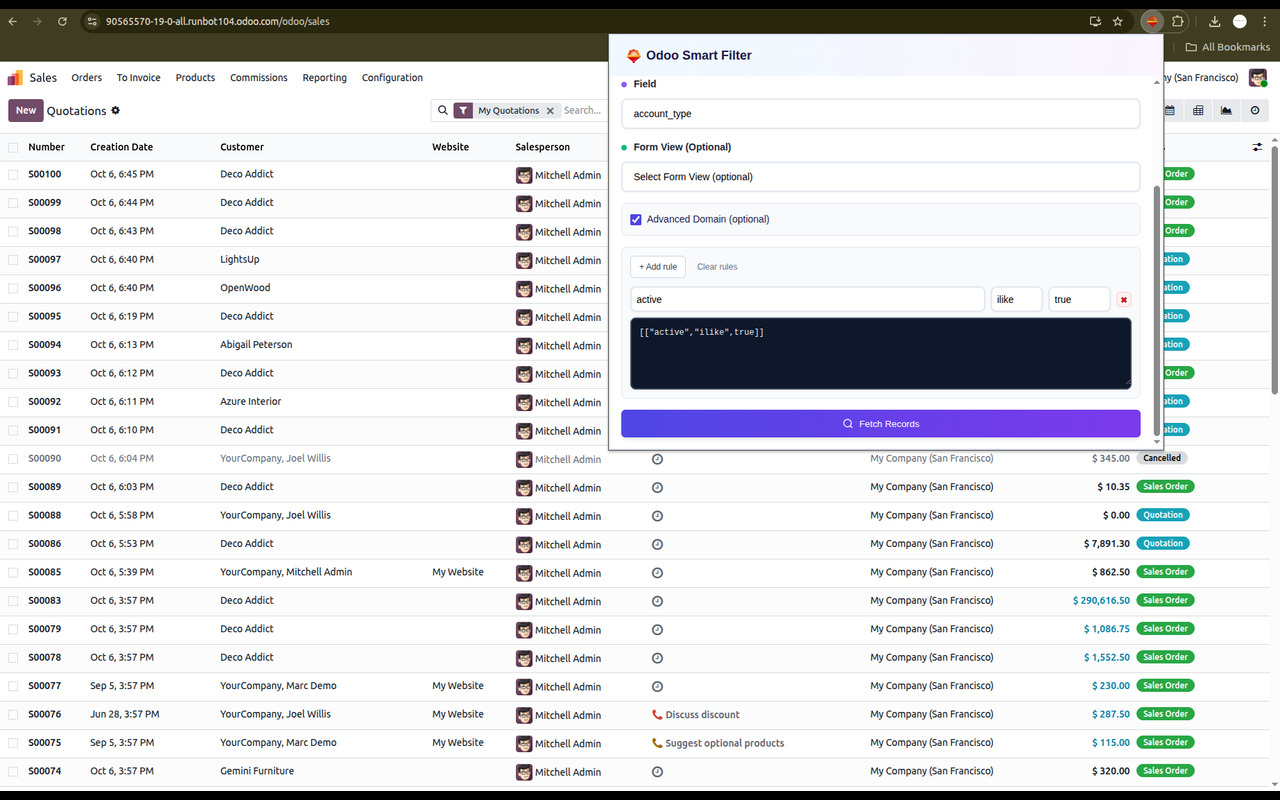Click the quotations list vertical scrollbar
This screenshot has height=800, width=1280.
1274,270
